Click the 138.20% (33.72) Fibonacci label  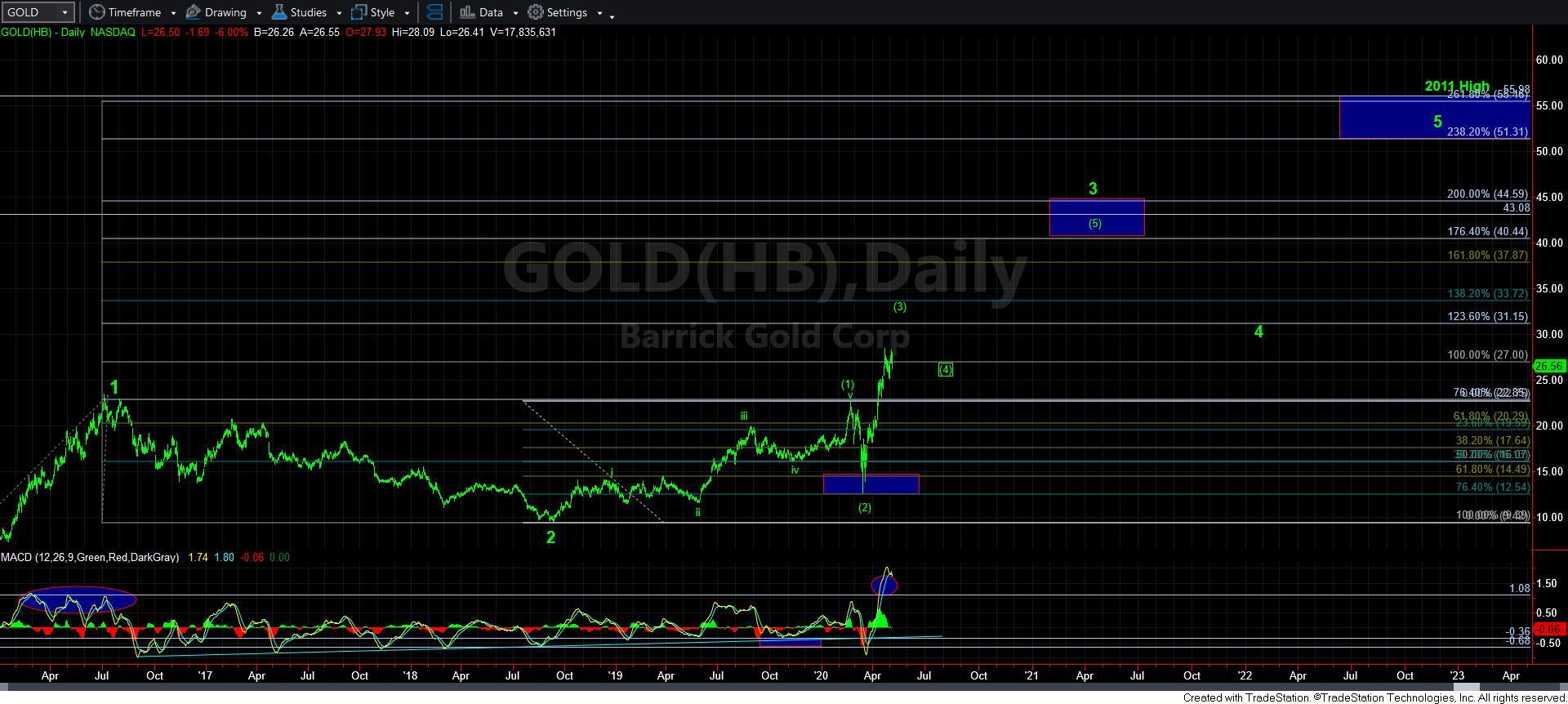(1487, 293)
